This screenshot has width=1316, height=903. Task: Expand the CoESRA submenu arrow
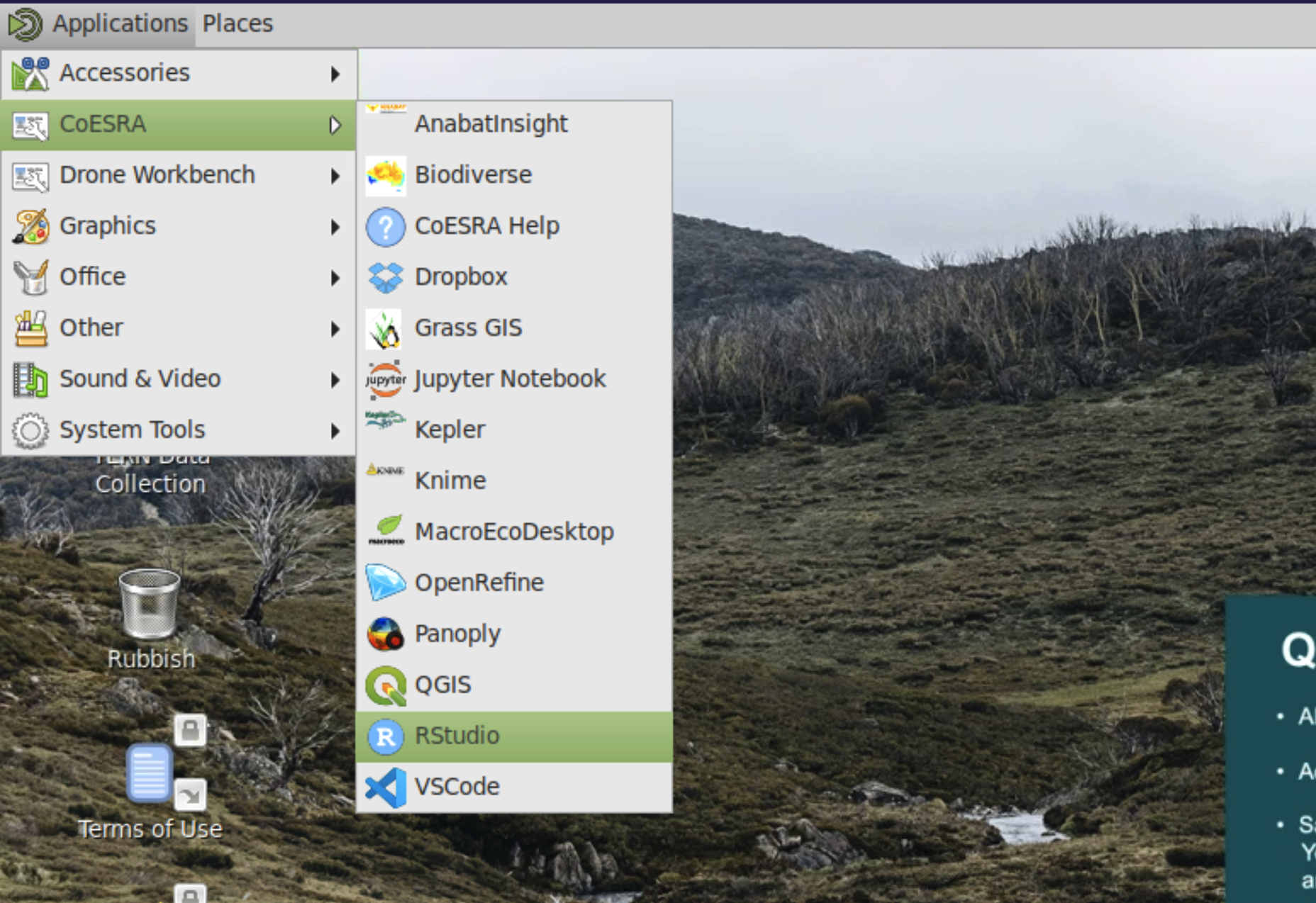click(x=335, y=125)
